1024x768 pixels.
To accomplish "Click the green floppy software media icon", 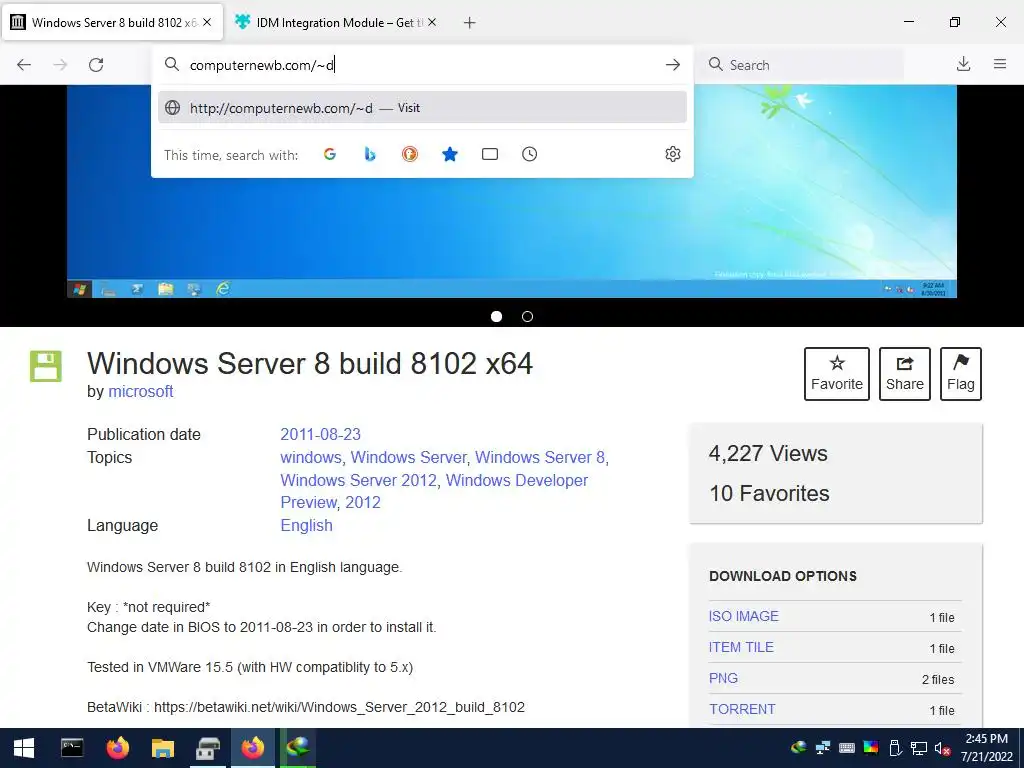I will point(46,366).
